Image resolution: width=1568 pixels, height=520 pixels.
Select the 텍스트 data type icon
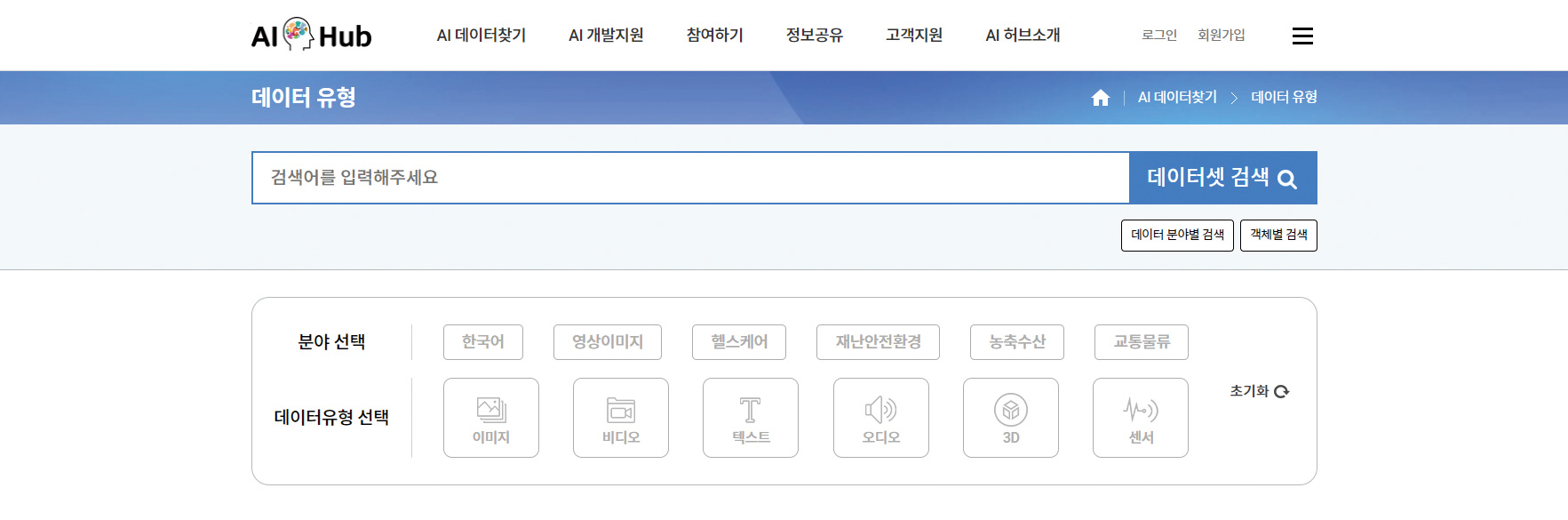pos(751,418)
